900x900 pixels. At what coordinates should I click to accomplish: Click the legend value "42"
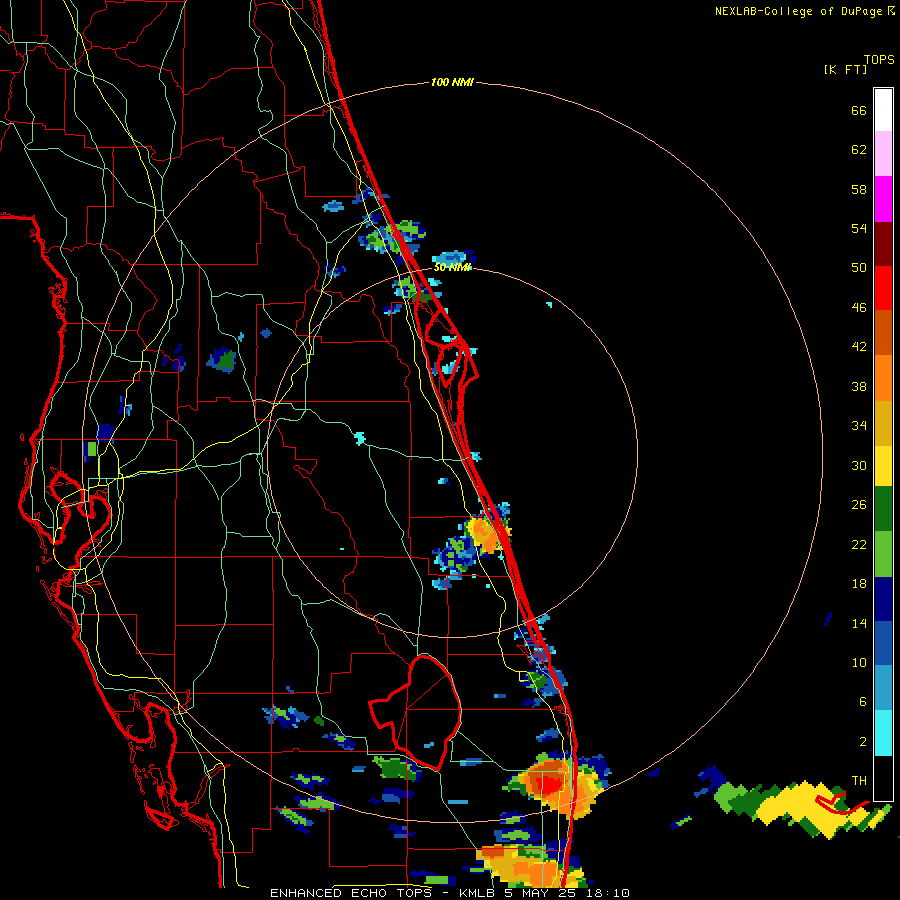point(859,347)
